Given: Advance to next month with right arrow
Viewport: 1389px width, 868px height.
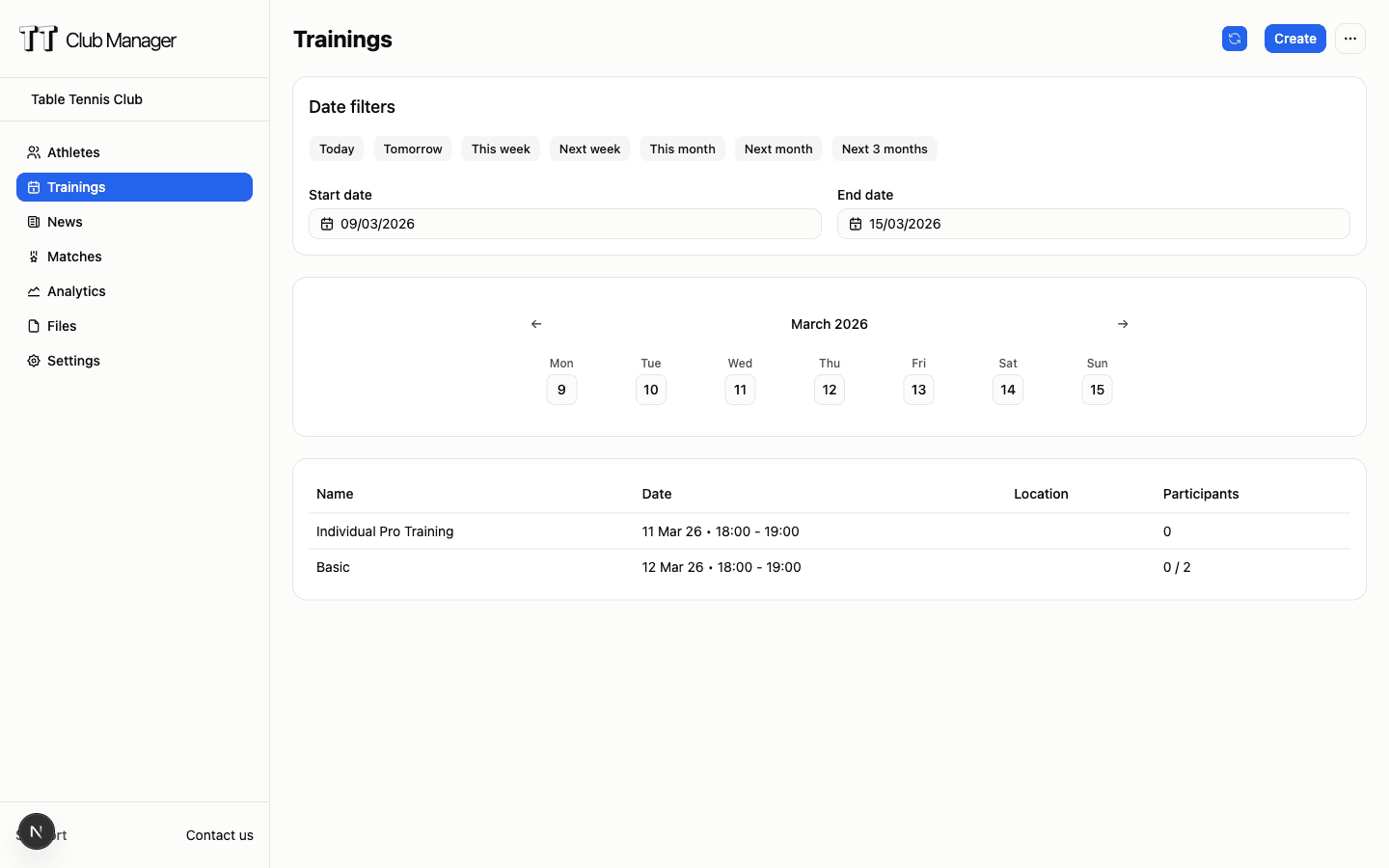Looking at the screenshot, I should click(x=1123, y=324).
